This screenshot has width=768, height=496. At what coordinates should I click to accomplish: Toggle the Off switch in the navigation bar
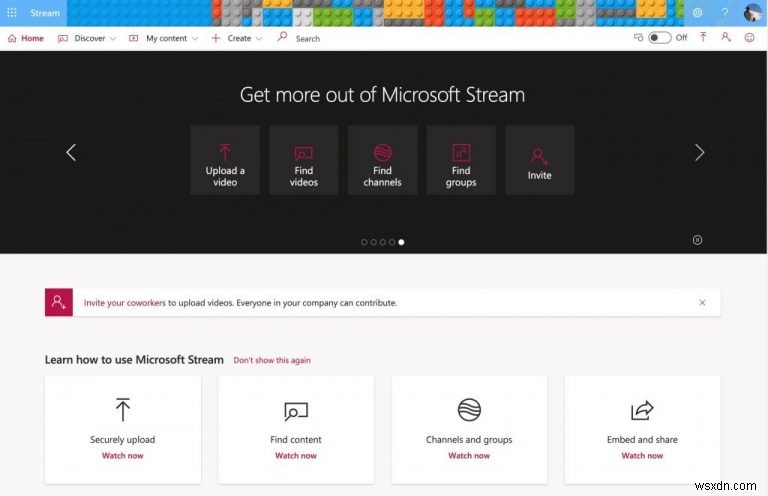[x=659, y=38]
